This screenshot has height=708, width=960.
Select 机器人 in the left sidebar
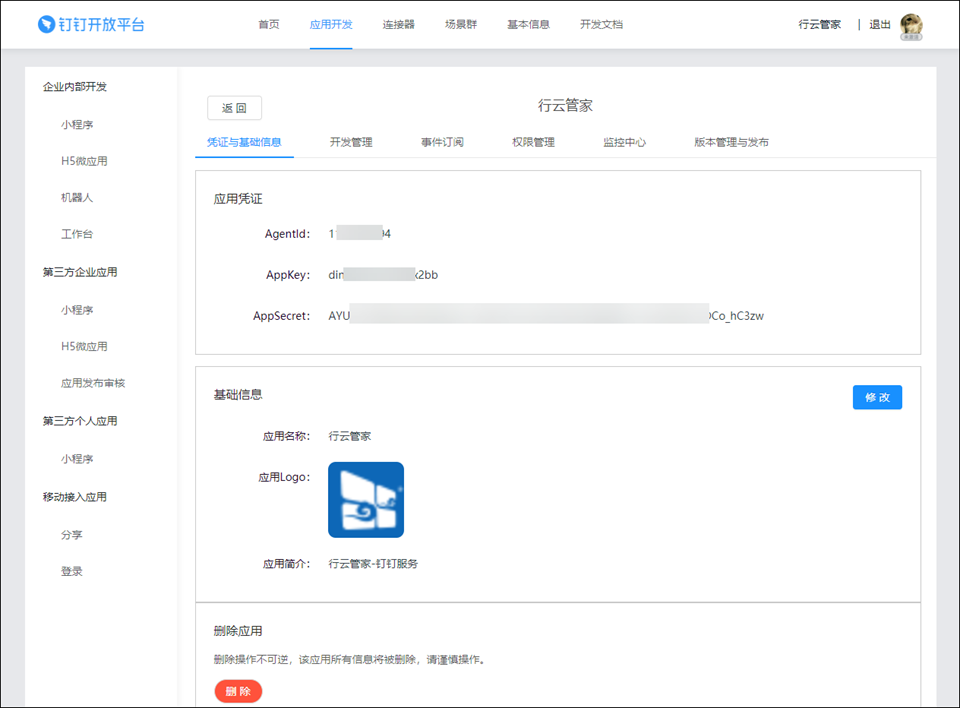77,198
